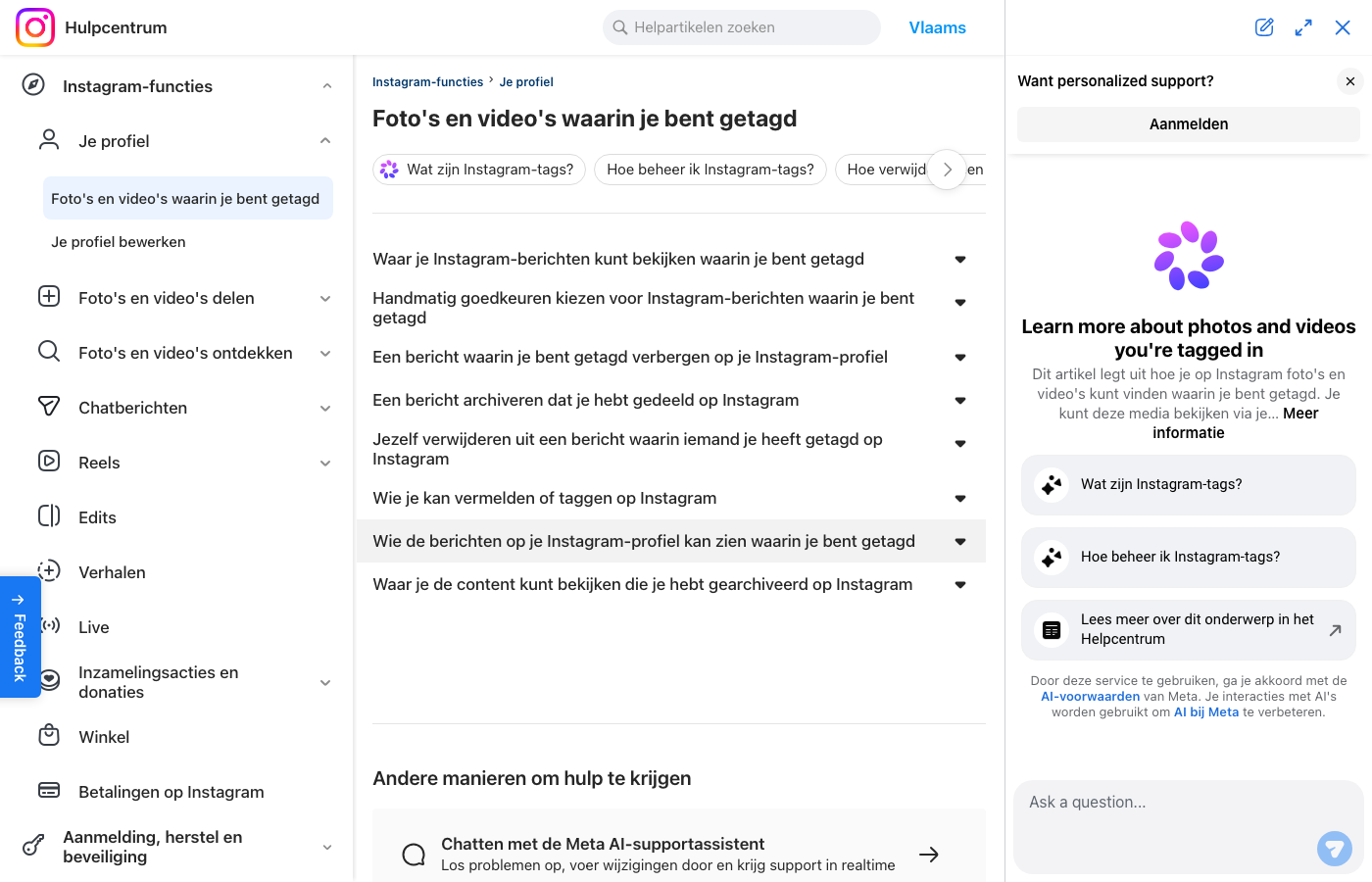This screenshot has height=882, width=1372.
Task: Dismiss the 'Want personalized support?' banner
Action: (x=1350, y=81)
